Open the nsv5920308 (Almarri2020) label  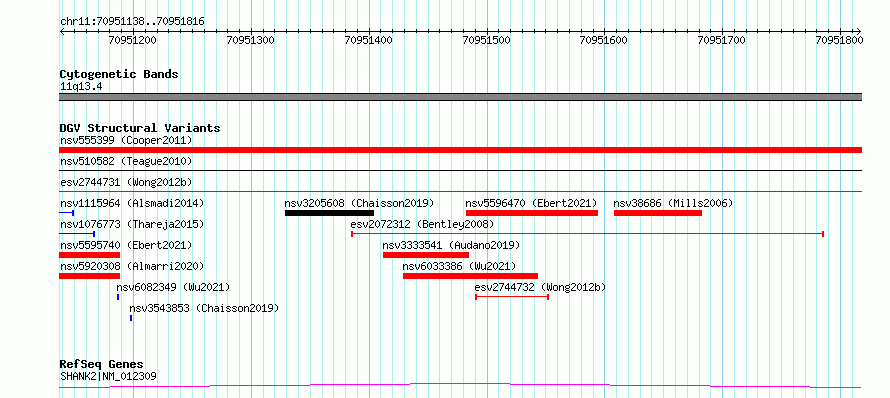coord(132,266)
